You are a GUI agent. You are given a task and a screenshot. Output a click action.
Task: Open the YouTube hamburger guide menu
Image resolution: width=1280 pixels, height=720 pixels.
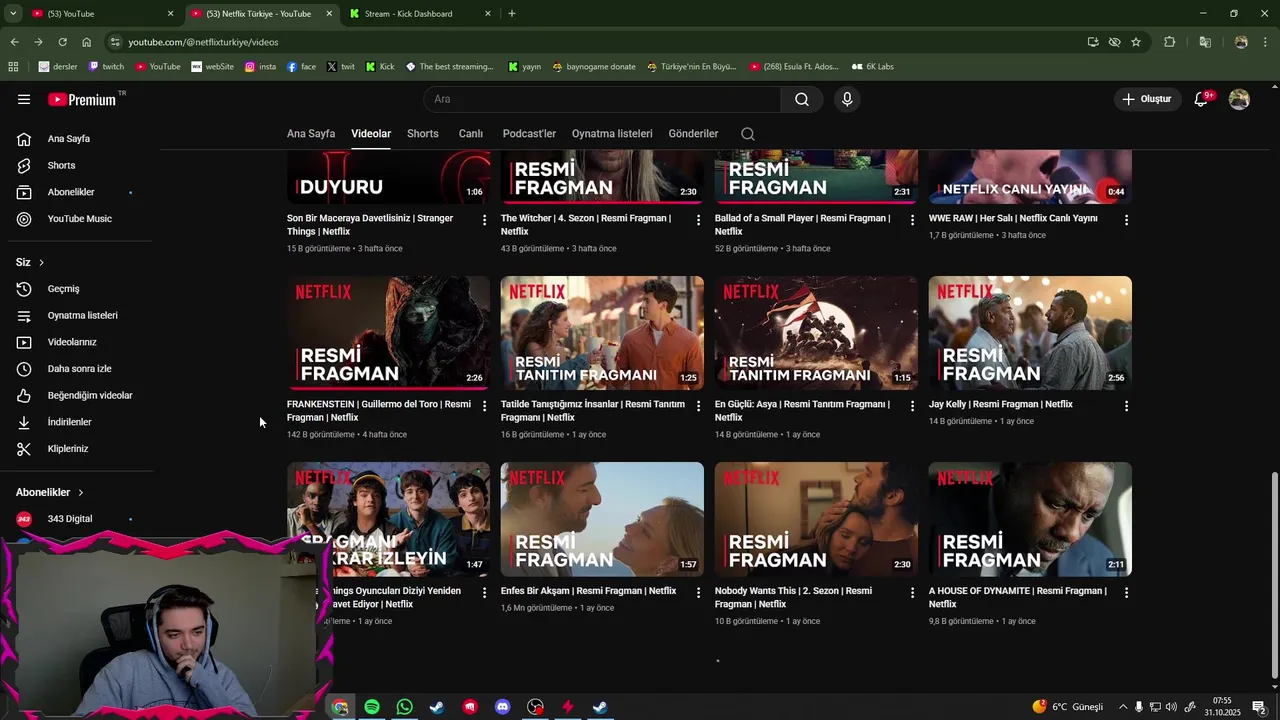point(24,99)
